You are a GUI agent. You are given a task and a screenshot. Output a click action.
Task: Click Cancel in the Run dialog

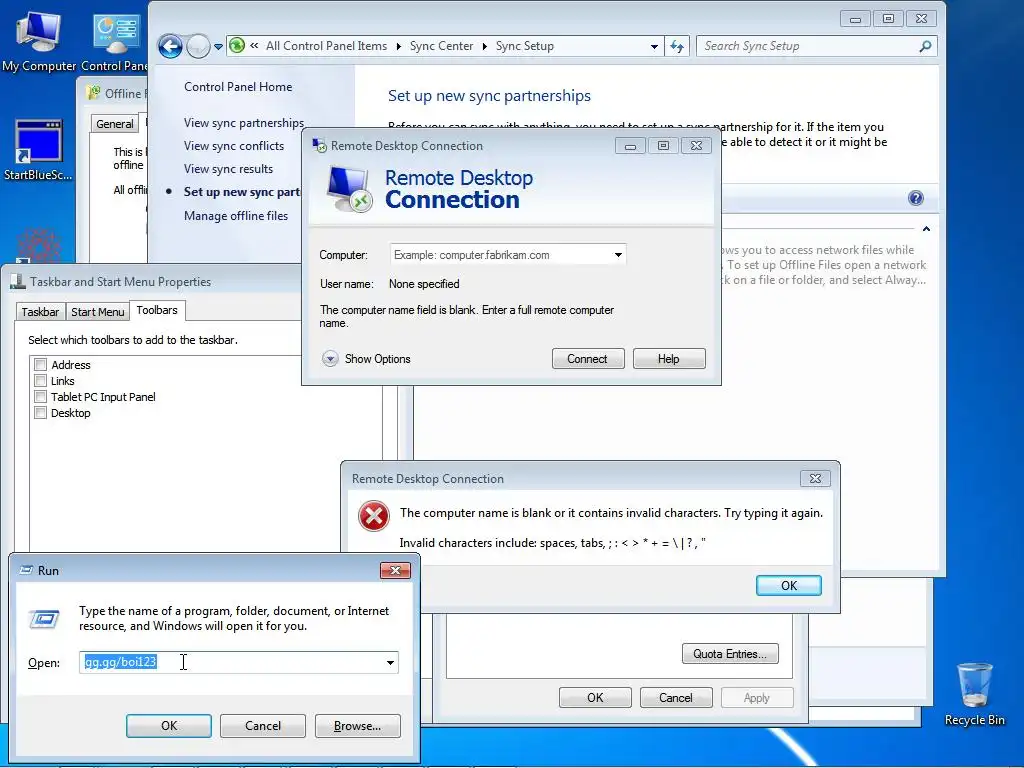pos(263,726)
